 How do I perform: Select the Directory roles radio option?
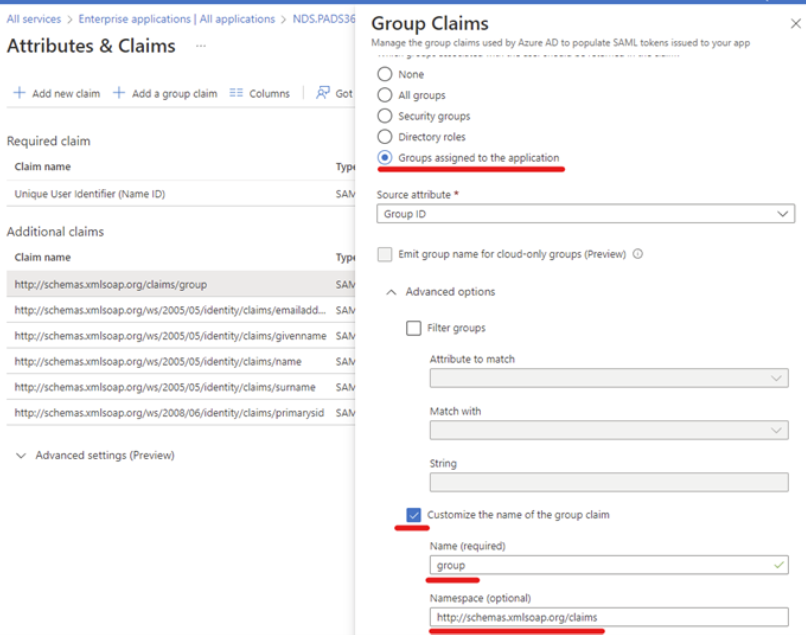click(384, 137)
